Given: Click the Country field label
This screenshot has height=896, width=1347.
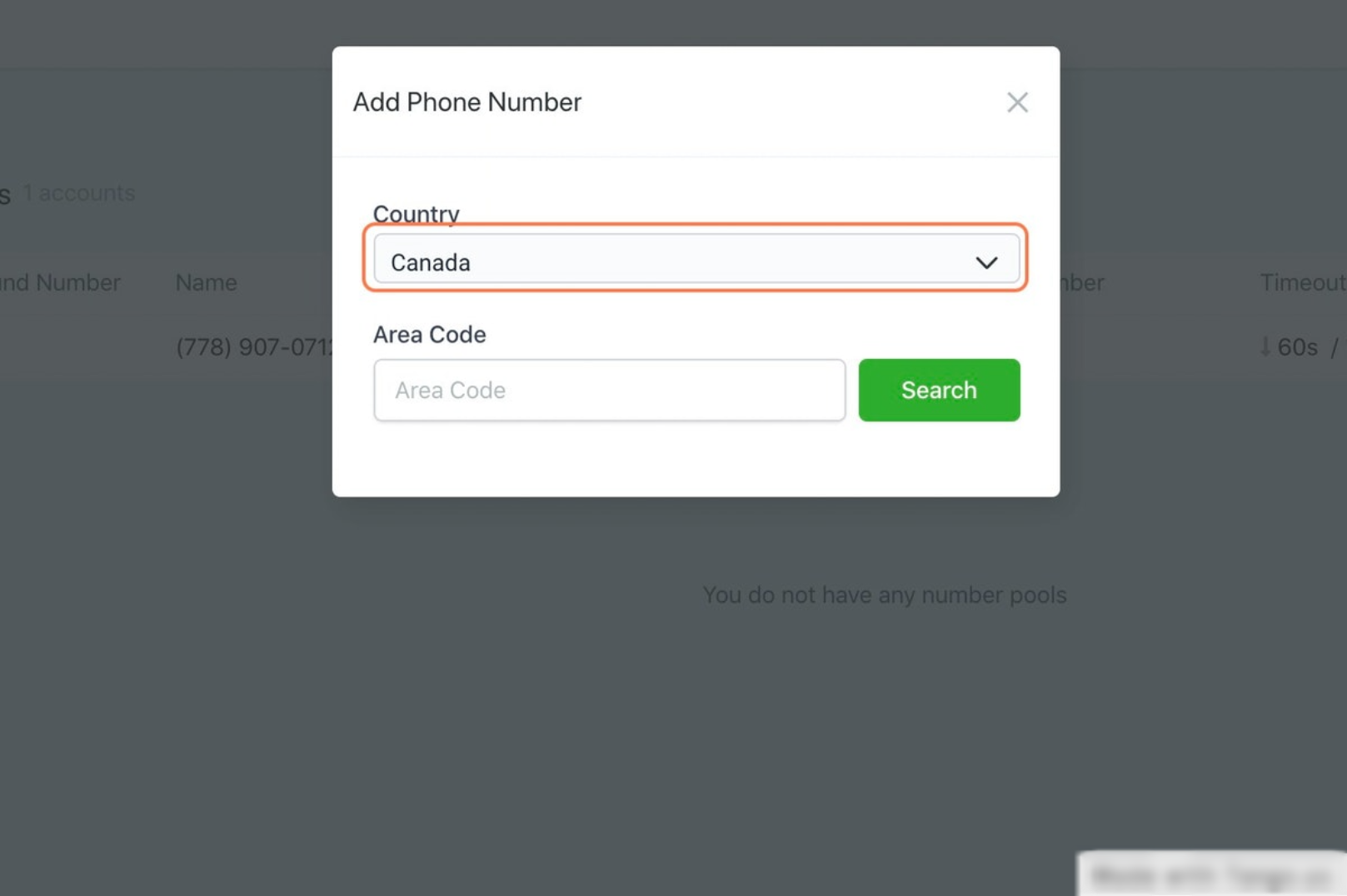Looking at the screenshot, I should pyautogui.click(x=417, y=214).
